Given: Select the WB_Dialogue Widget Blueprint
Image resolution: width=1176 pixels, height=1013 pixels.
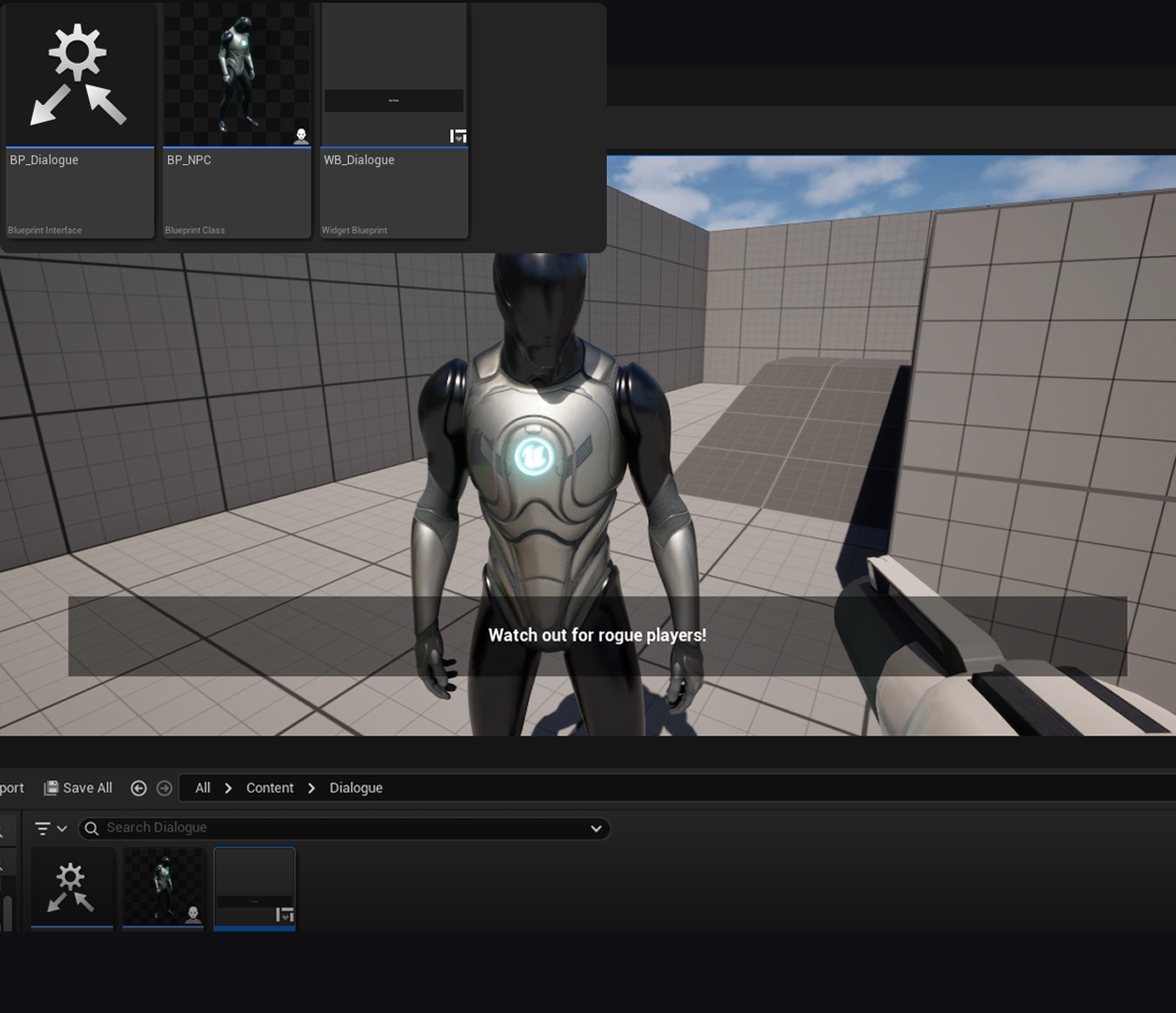Looking at the screenshot, I should tap(394, 75).
